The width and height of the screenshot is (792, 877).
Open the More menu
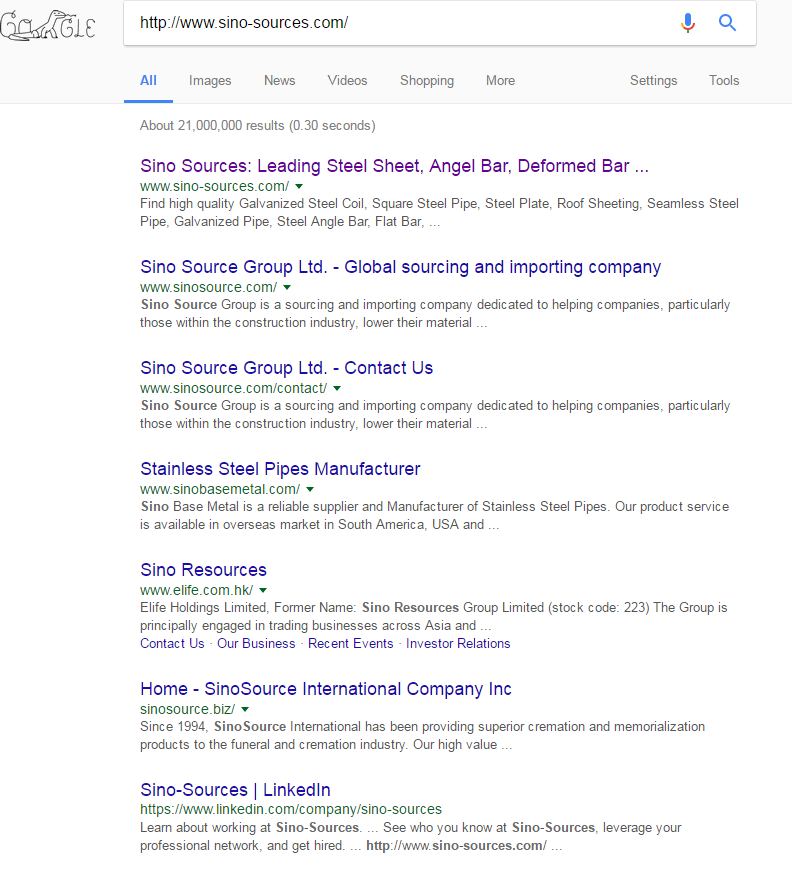click(501, 81)
